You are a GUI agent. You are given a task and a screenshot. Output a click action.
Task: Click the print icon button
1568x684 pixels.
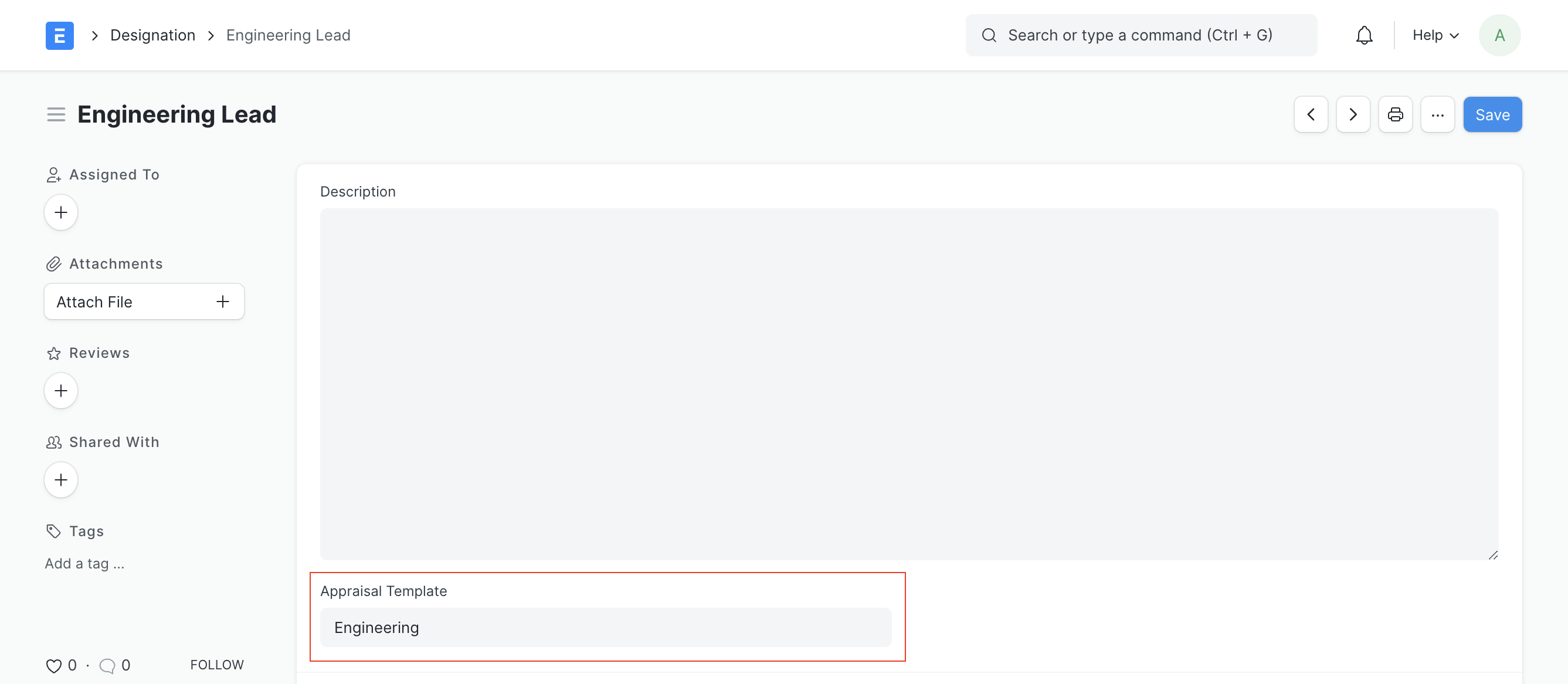point(1395,114)
